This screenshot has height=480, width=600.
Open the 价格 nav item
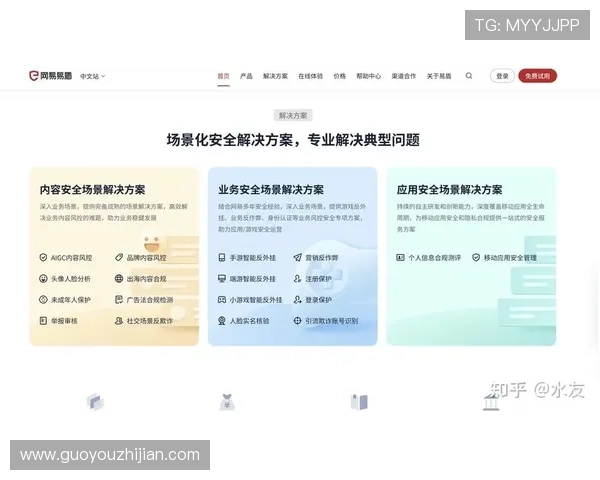(x=339, y=76)
